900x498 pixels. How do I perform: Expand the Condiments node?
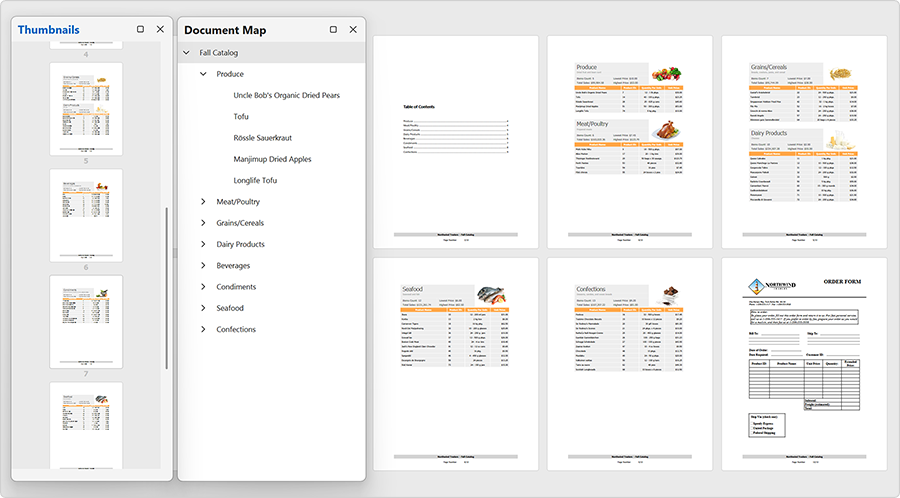(x=203, y=287)
